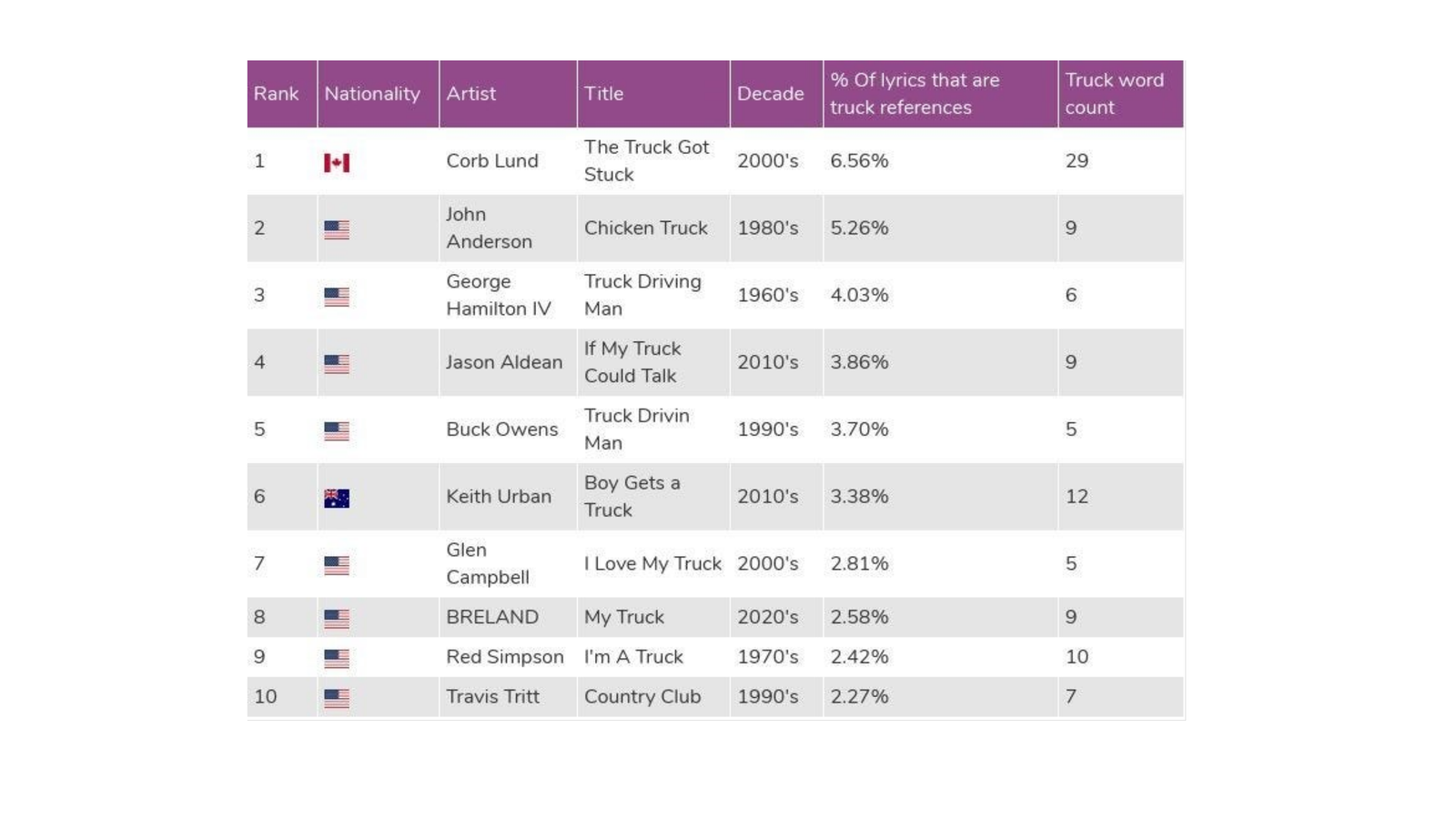Select the Decade column header
Viewport: 1456px width, 819px height.
[x=771, y=94]
